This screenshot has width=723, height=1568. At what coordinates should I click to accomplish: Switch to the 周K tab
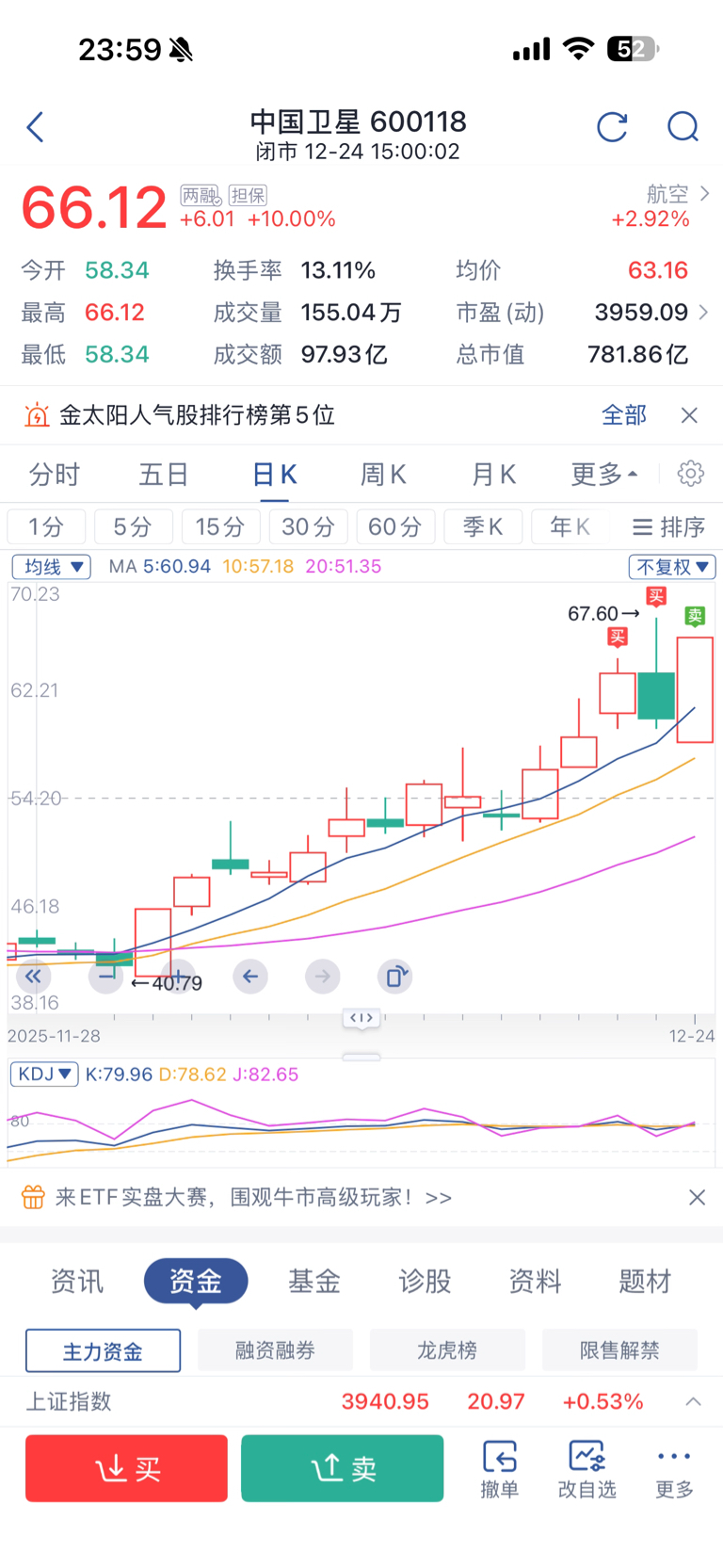(383, 475)
